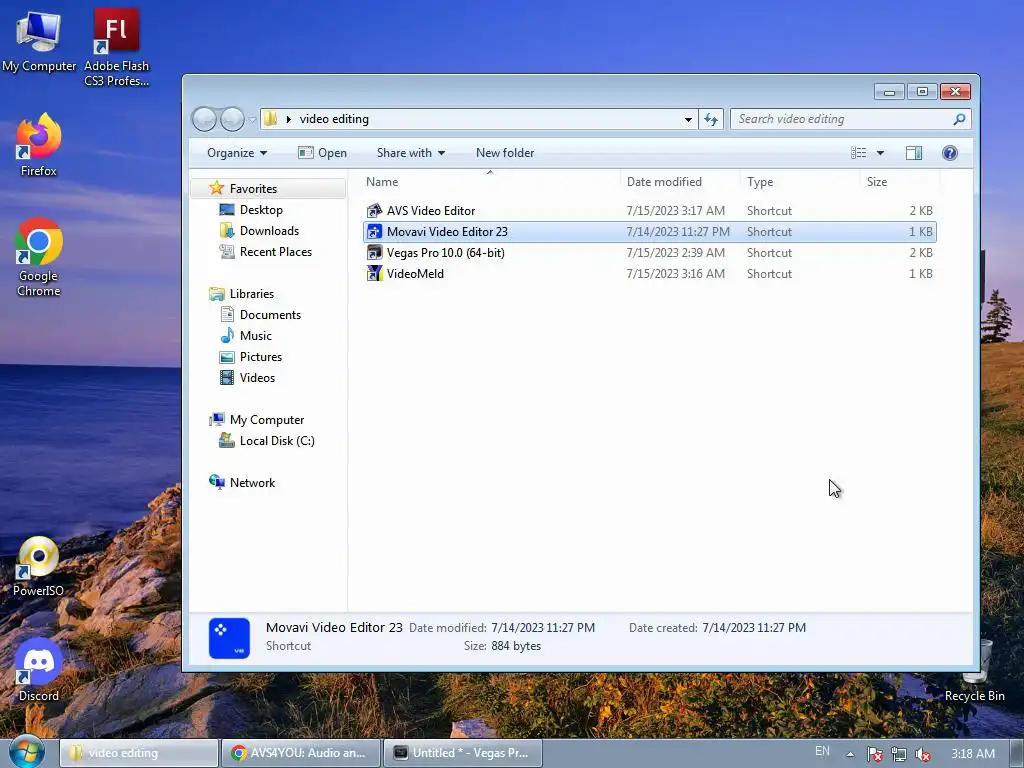Expand the address bar history dropdown
Viewport: 1024px width, 768px height.
(688, 119)
